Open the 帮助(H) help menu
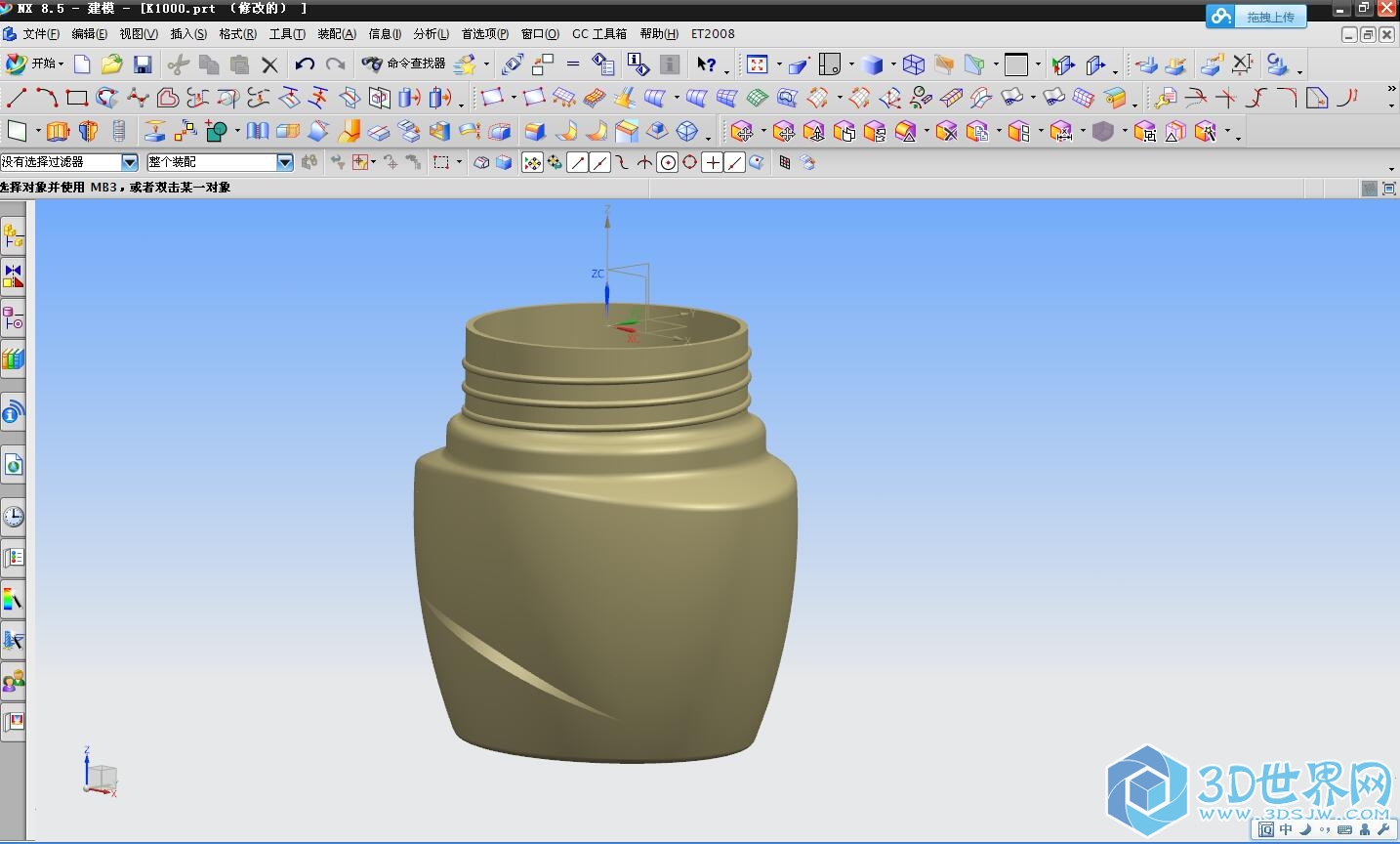This screenshot has width=1400, height=844. click(659, 34)
